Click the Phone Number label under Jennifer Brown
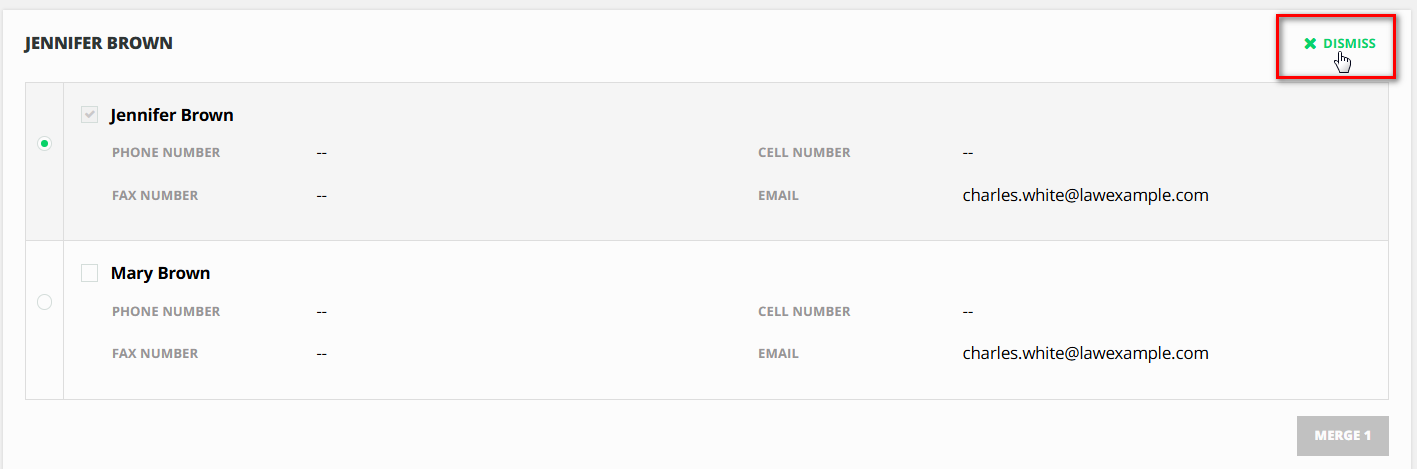 166,153
